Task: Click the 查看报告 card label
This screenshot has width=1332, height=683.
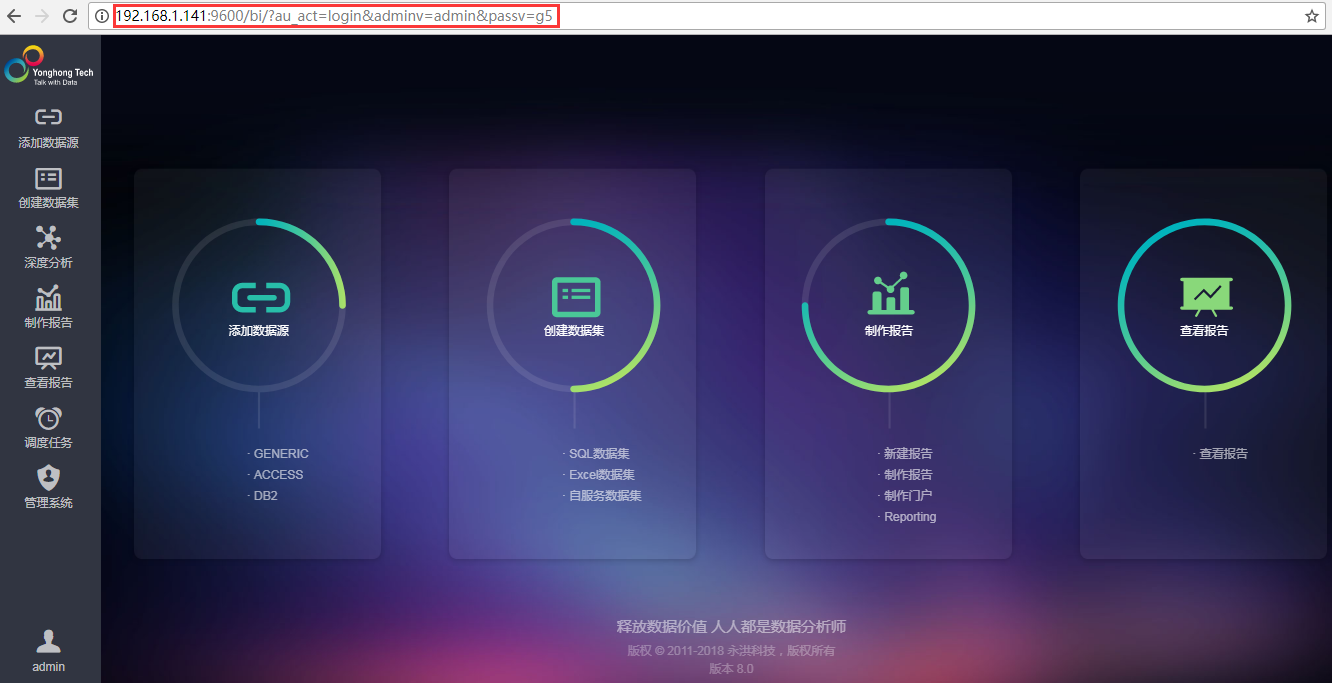Action: (1204, 331)
